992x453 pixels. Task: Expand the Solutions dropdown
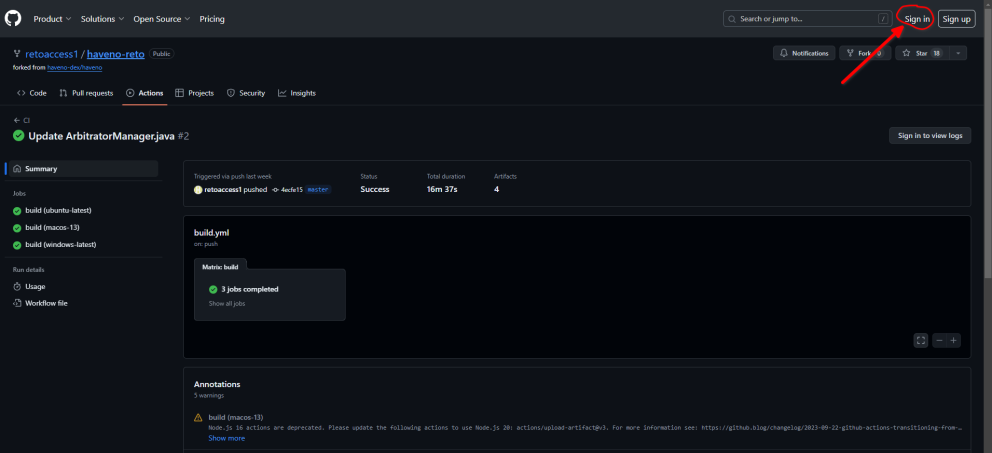(102, 19)
